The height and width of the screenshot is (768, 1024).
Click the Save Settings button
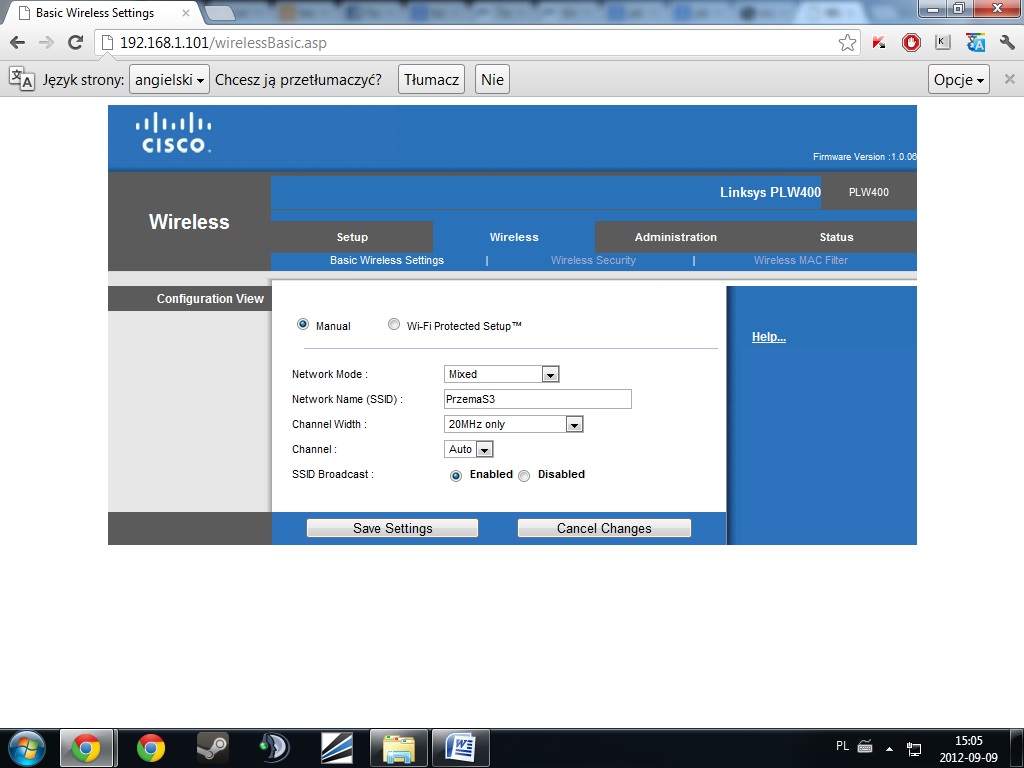click(392, 528)
